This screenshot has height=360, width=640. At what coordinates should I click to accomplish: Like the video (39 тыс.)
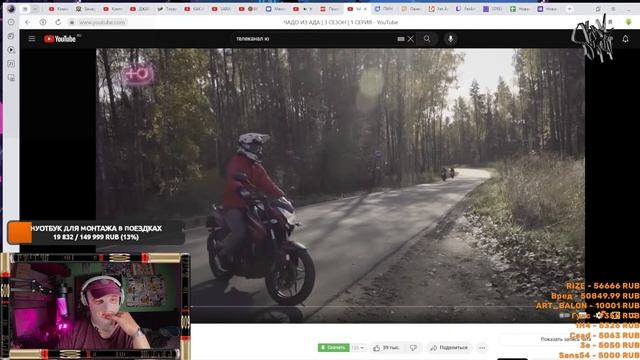tap(386, 348)
